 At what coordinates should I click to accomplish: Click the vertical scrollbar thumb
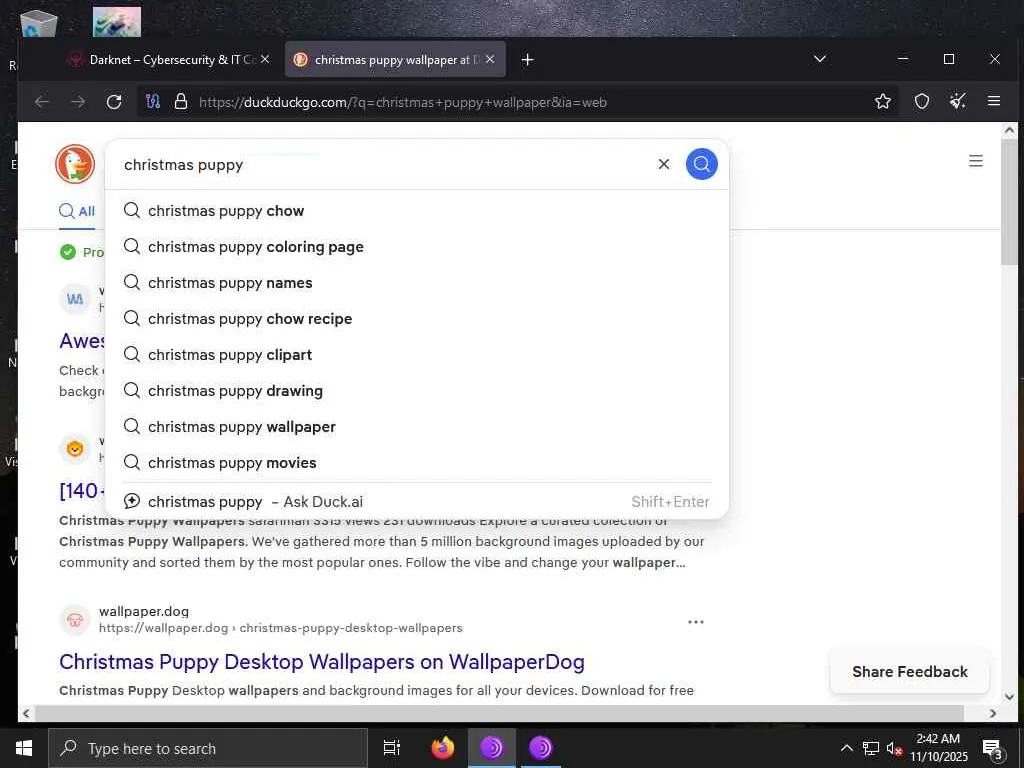[1009, 201]
